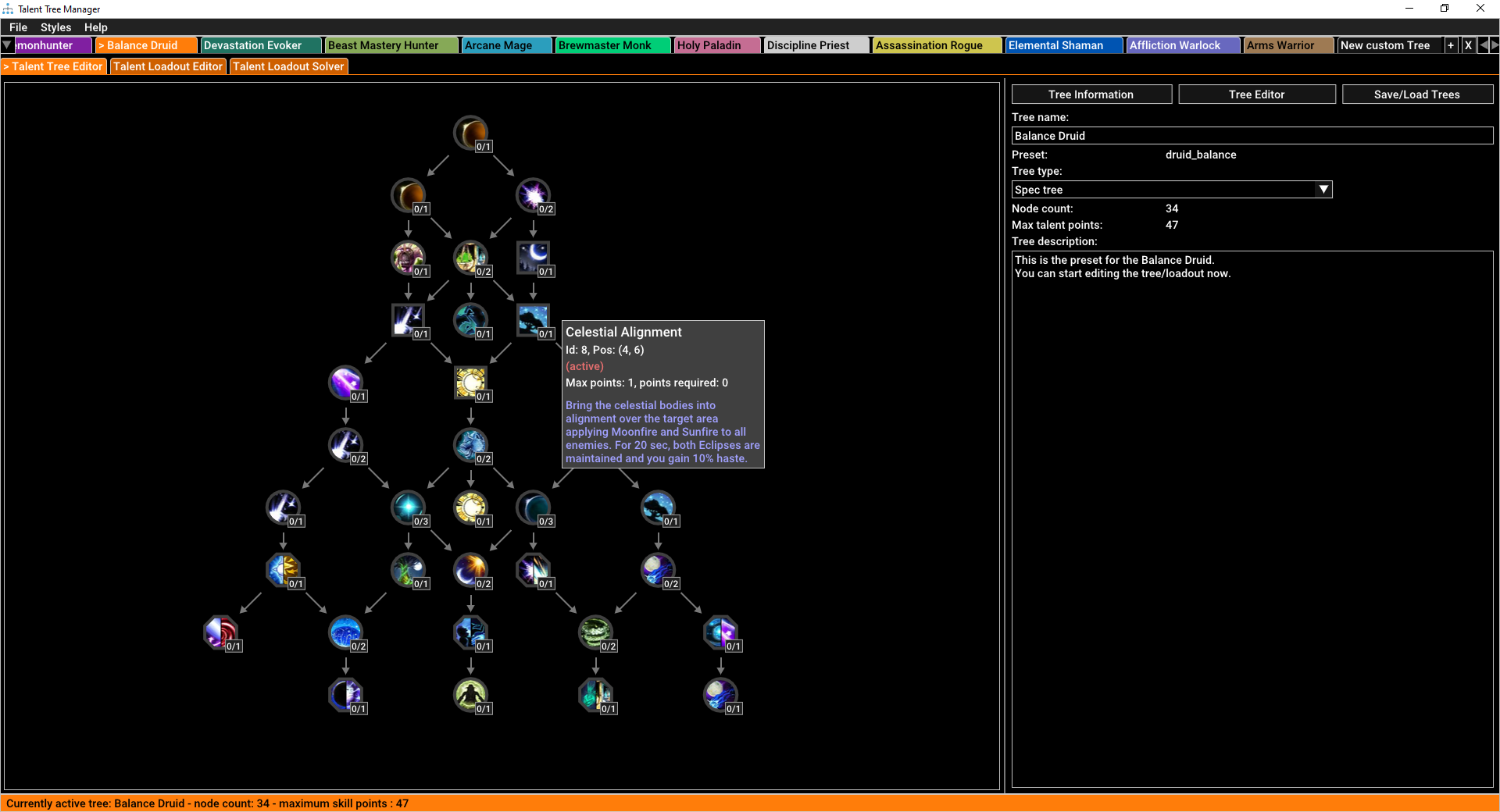Select the blue ring and purple choice node
Viewport: 1500px width, 812px height.
click(x=721, y=632)
